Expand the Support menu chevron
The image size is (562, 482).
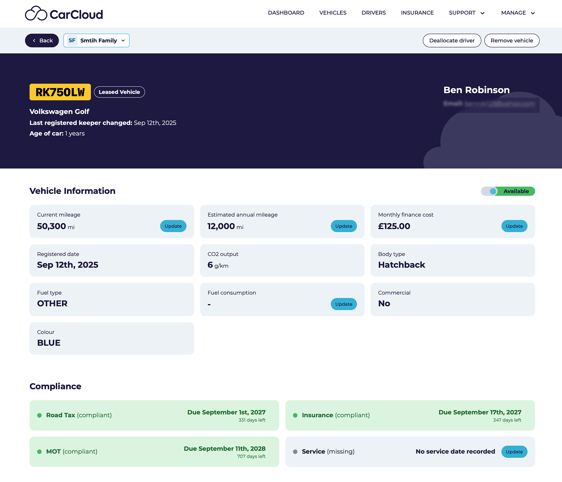tap(482, 13)
